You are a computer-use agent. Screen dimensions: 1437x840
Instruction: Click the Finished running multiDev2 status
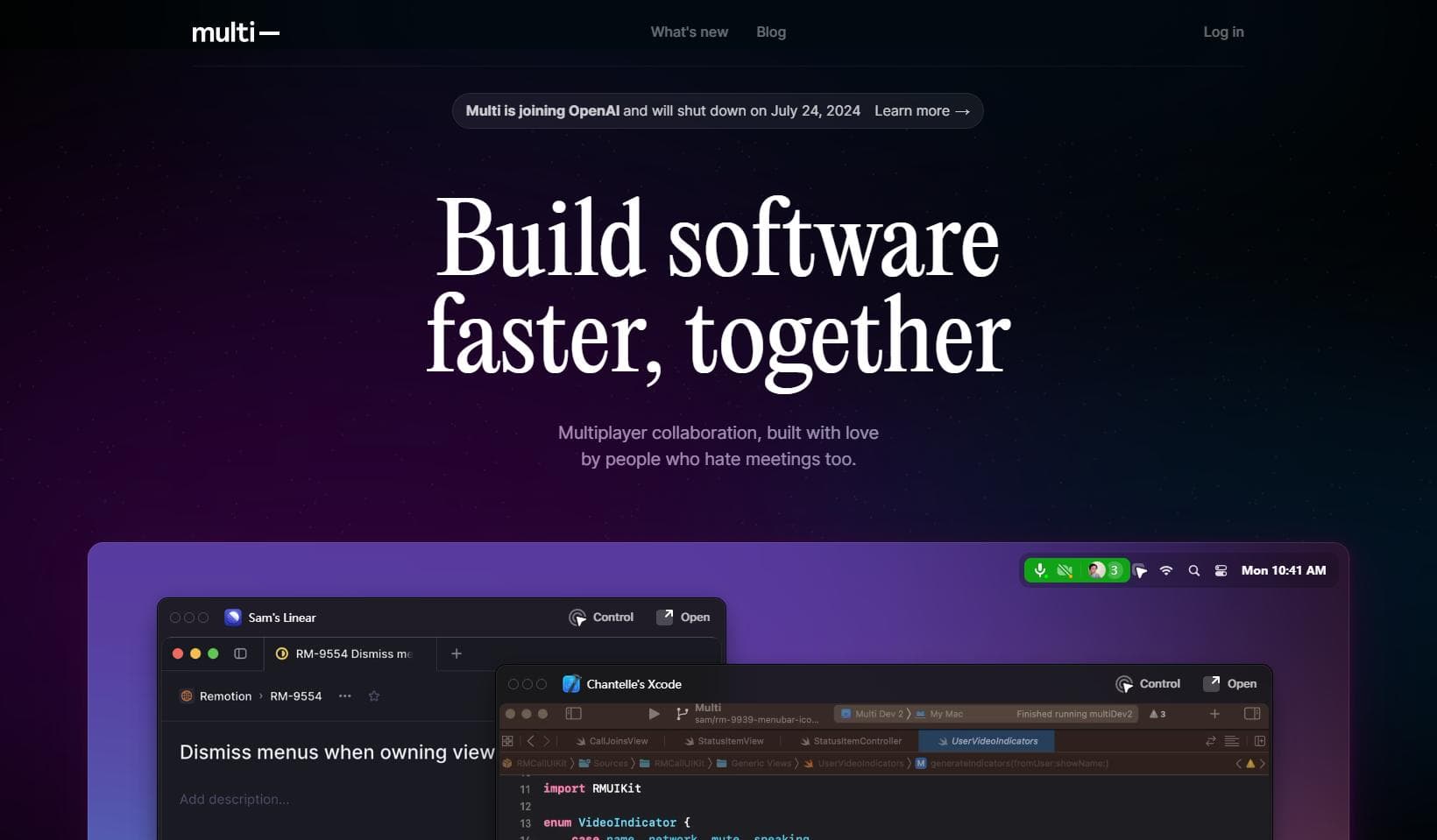(x=1074, y=714)
